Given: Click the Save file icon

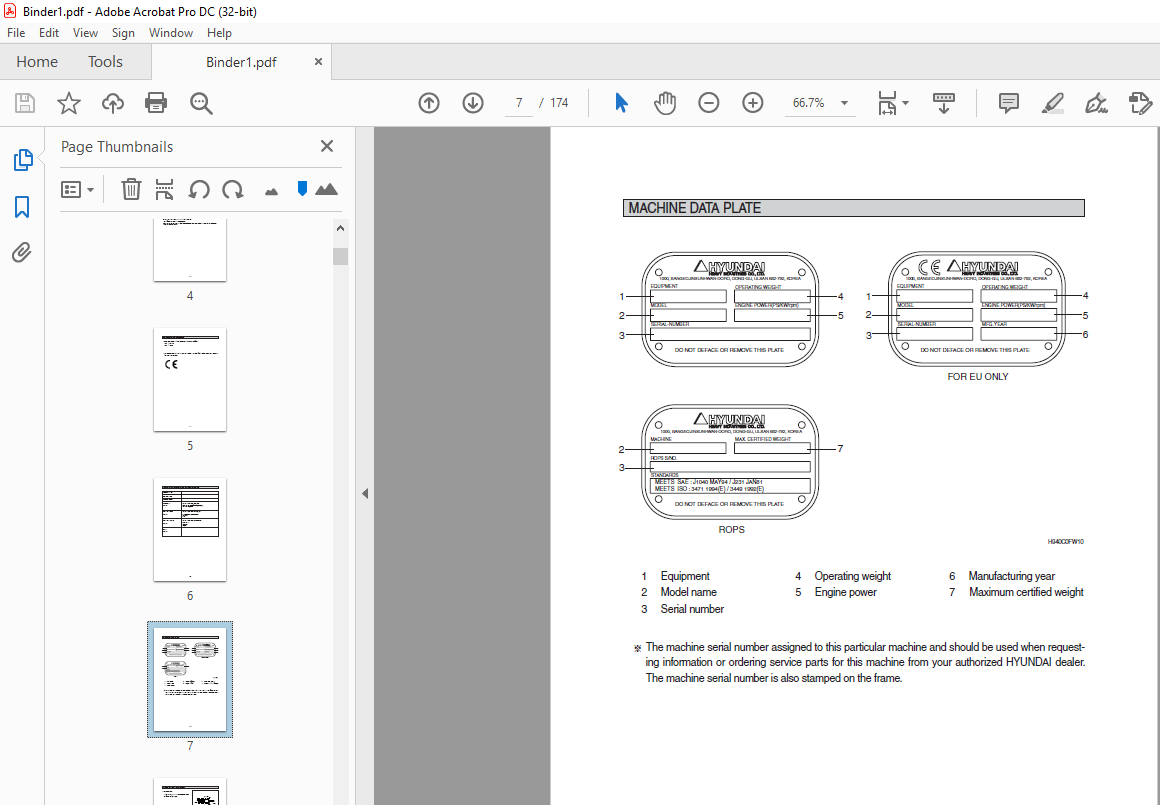Looking at the screenshot, I should point(25,103).
